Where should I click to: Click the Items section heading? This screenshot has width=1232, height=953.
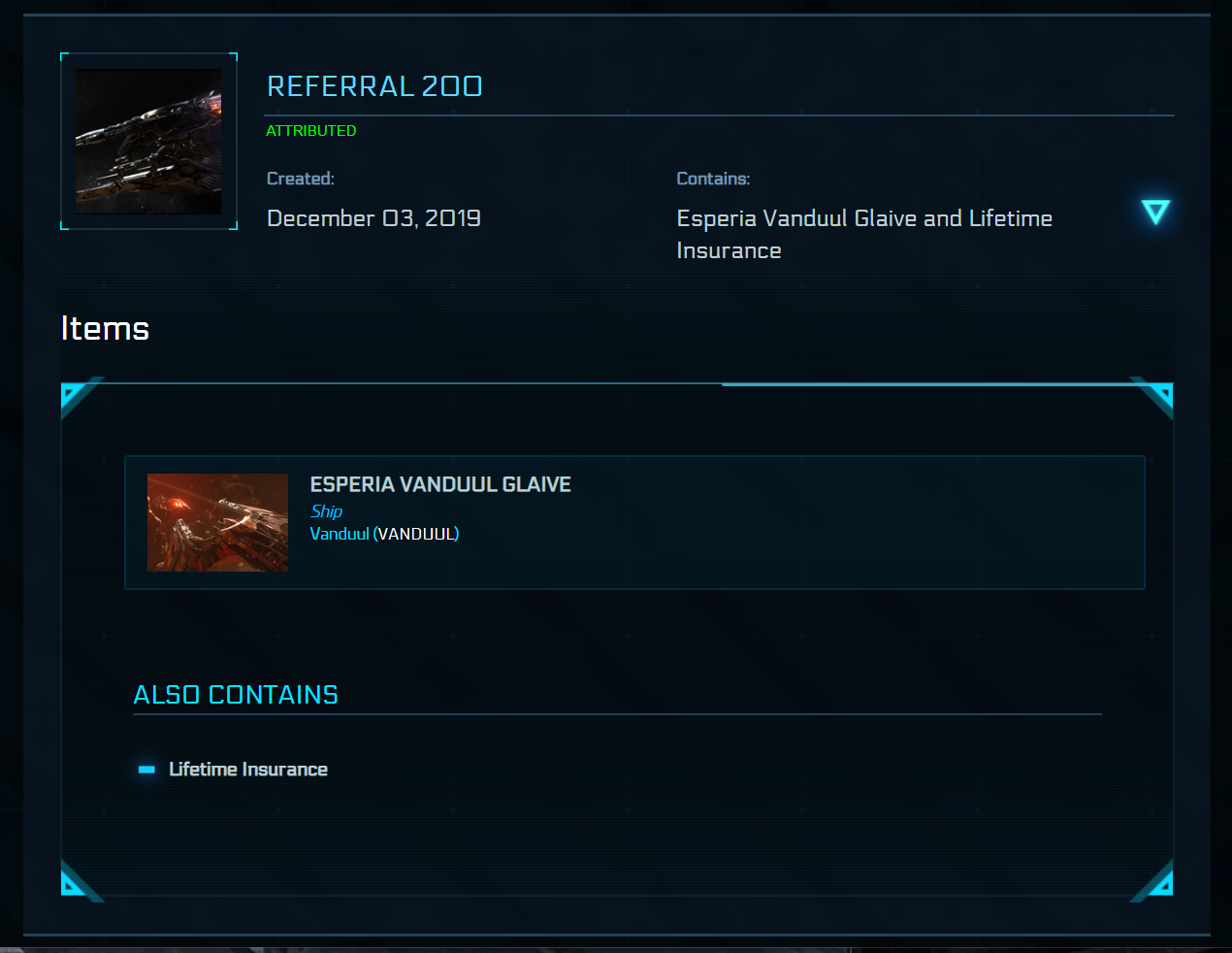click(x=105, y=329)
